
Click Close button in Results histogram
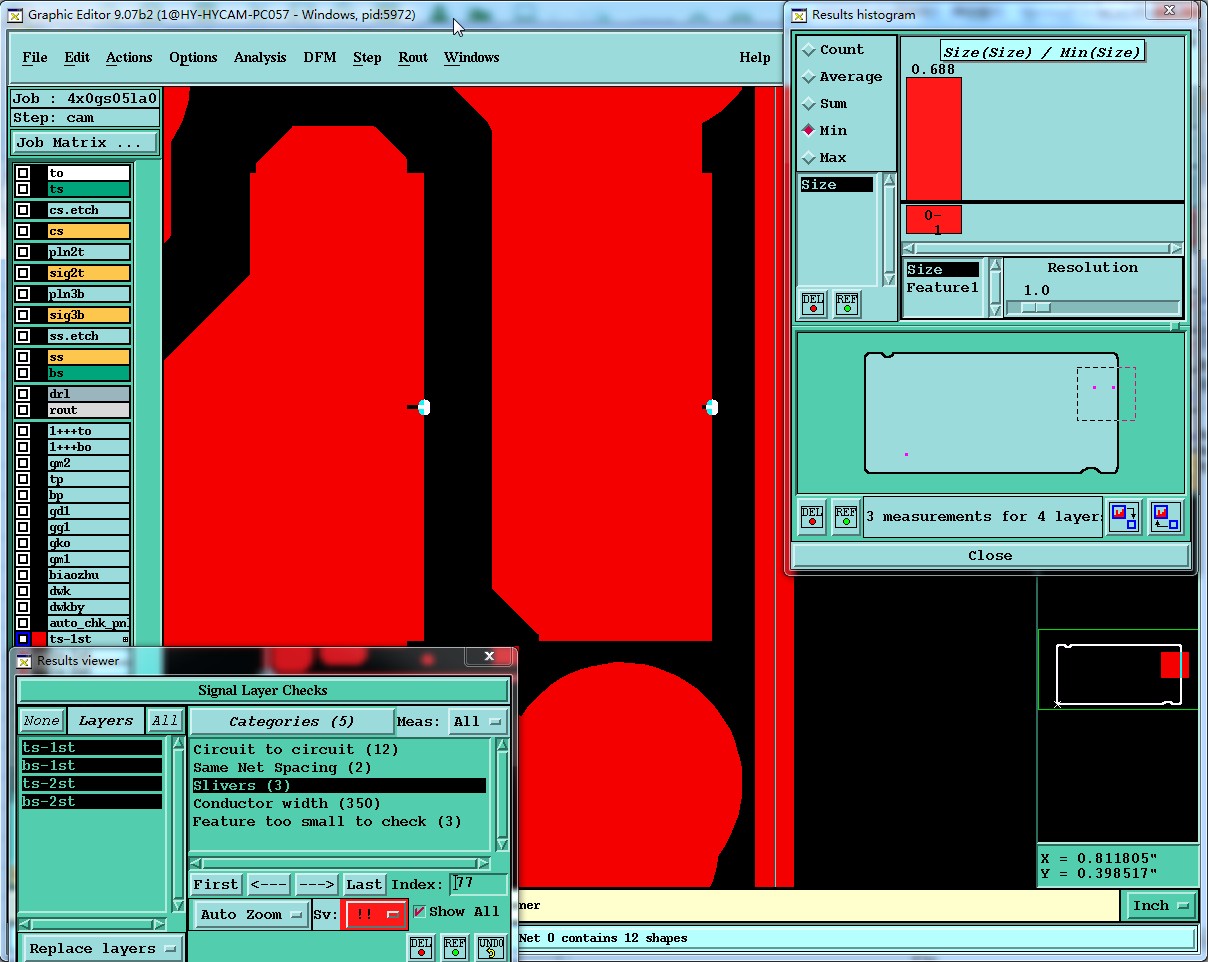[x=990, y=555]
